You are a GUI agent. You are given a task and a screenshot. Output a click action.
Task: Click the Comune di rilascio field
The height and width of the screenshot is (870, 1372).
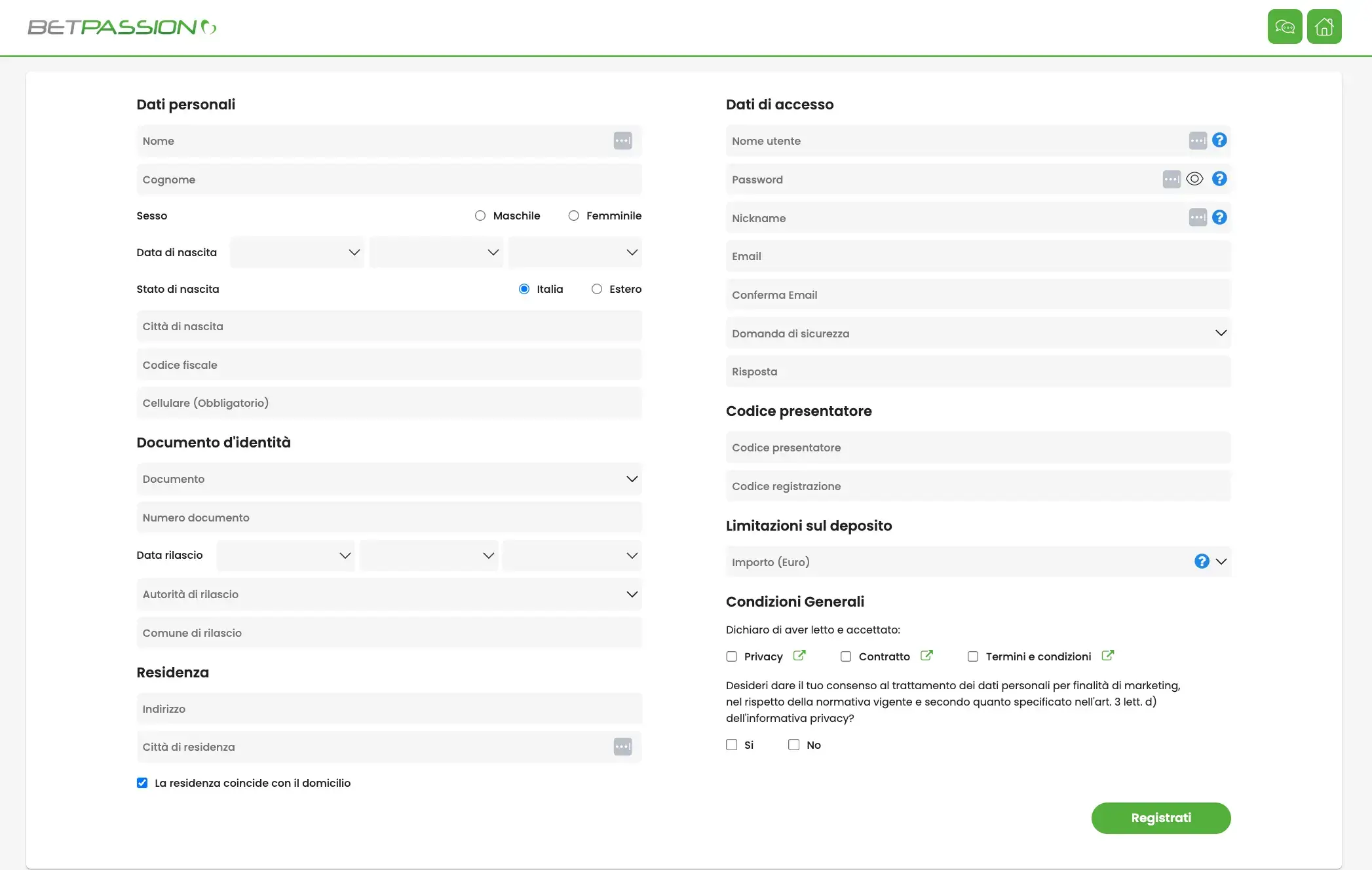pos(389,633)
